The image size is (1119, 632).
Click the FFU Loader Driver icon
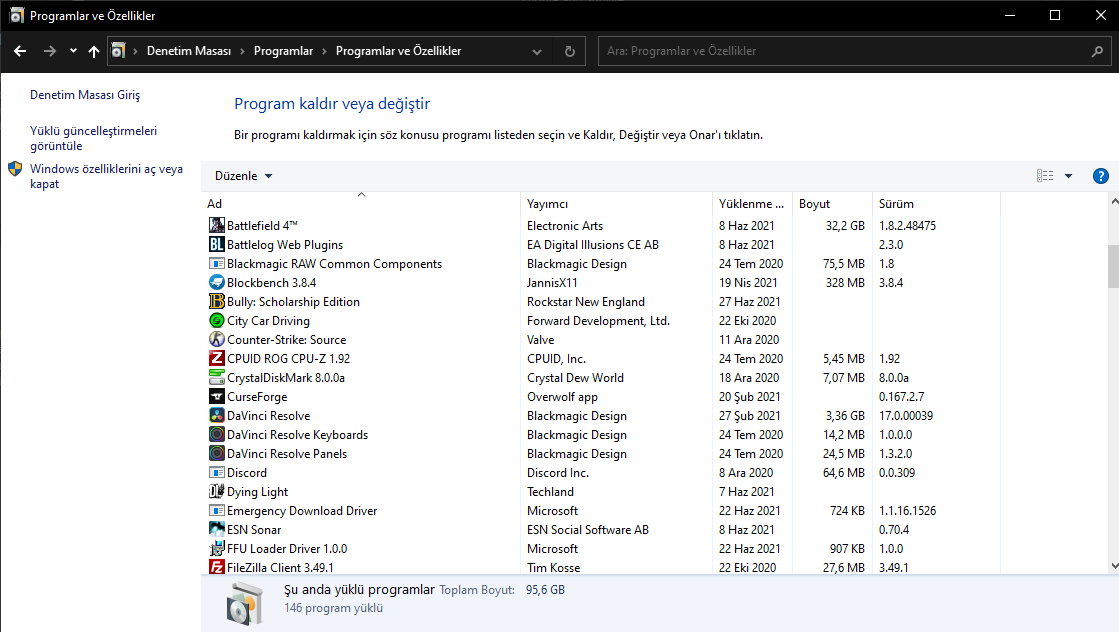216,549
